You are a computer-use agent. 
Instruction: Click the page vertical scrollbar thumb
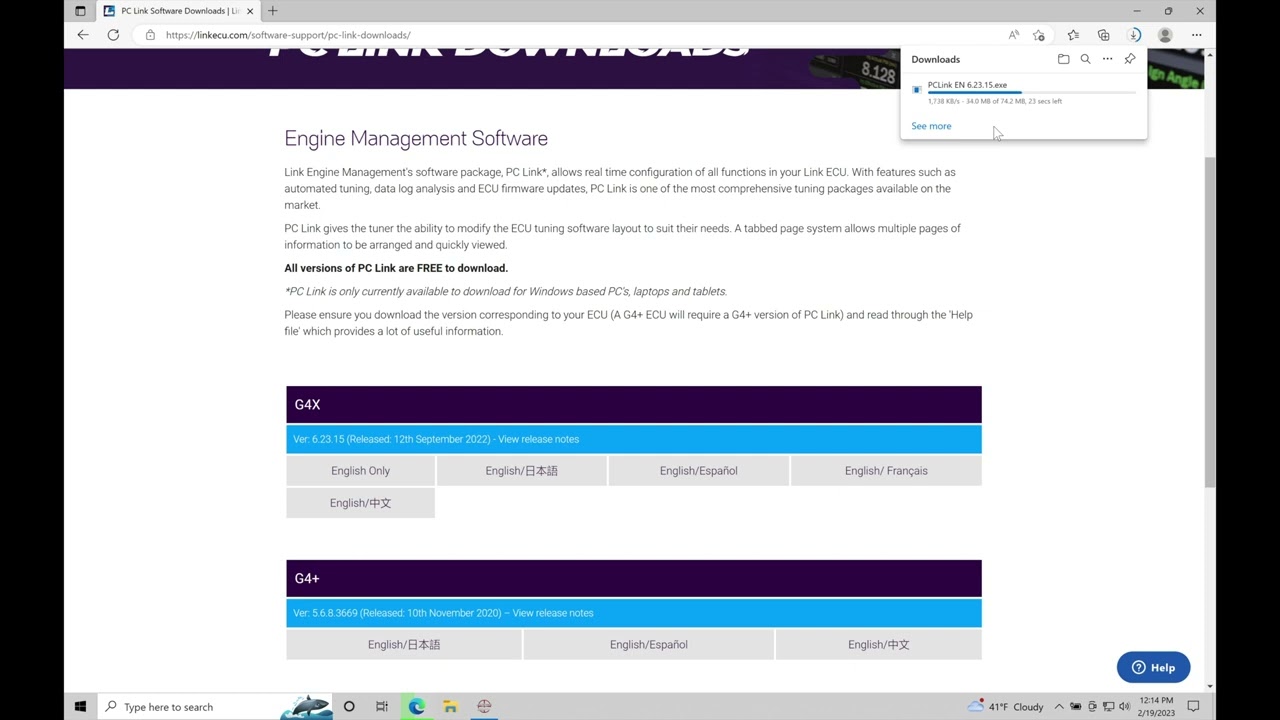pos(1210,322)
